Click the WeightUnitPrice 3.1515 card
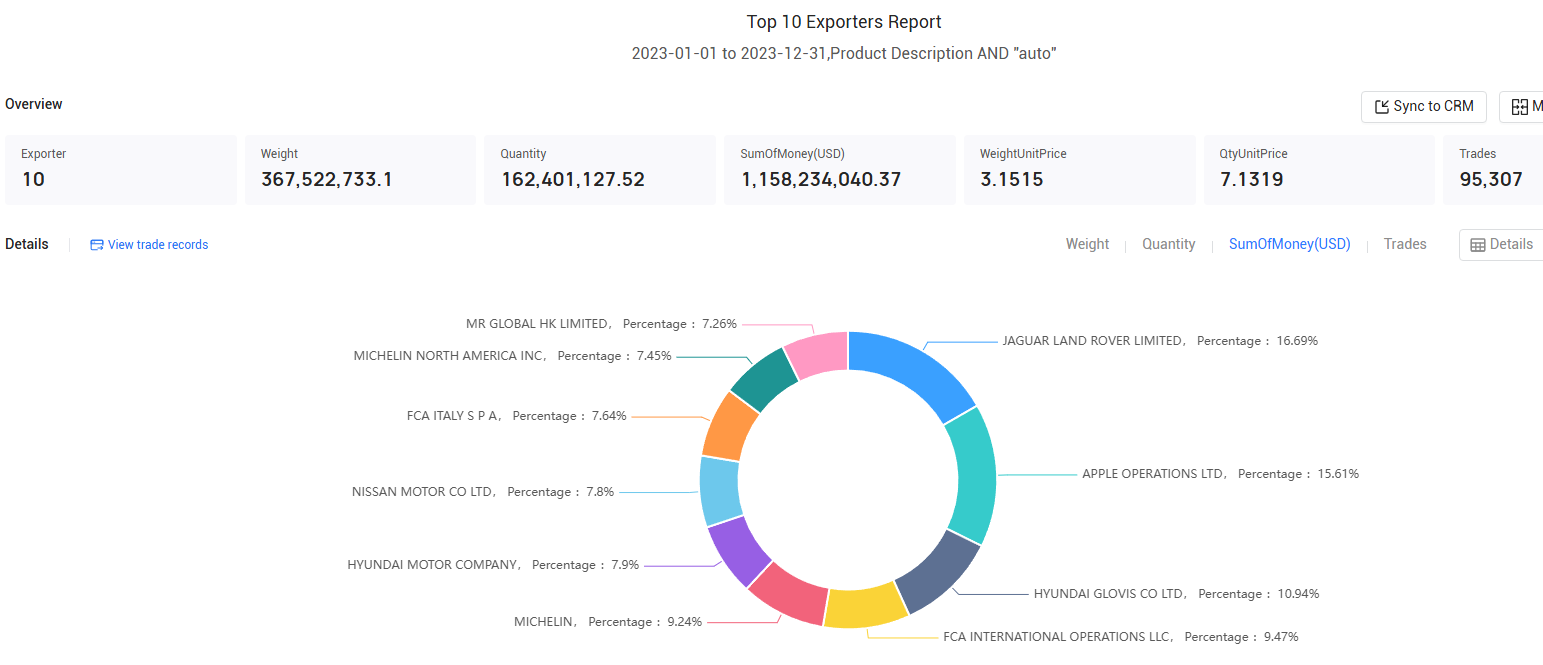1543x665 pixels. (x=1080, y=170)
